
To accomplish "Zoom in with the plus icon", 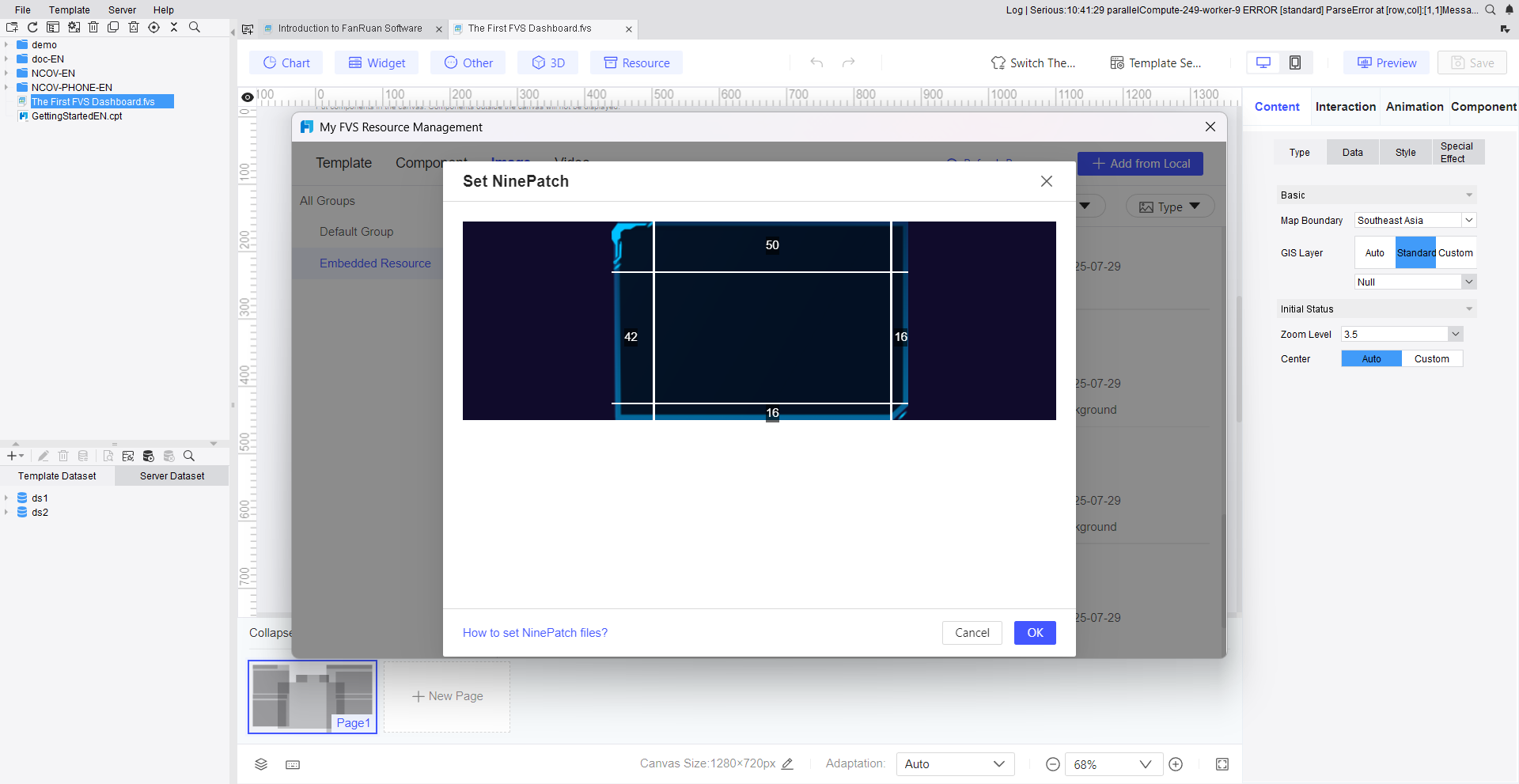I will (x=1176, y=764).
